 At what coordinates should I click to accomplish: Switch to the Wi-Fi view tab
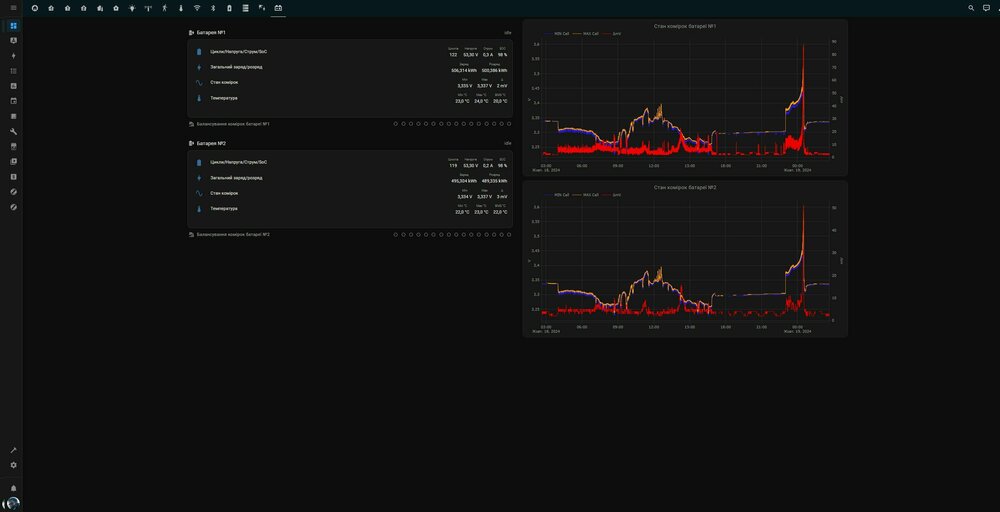click(197, 7)
